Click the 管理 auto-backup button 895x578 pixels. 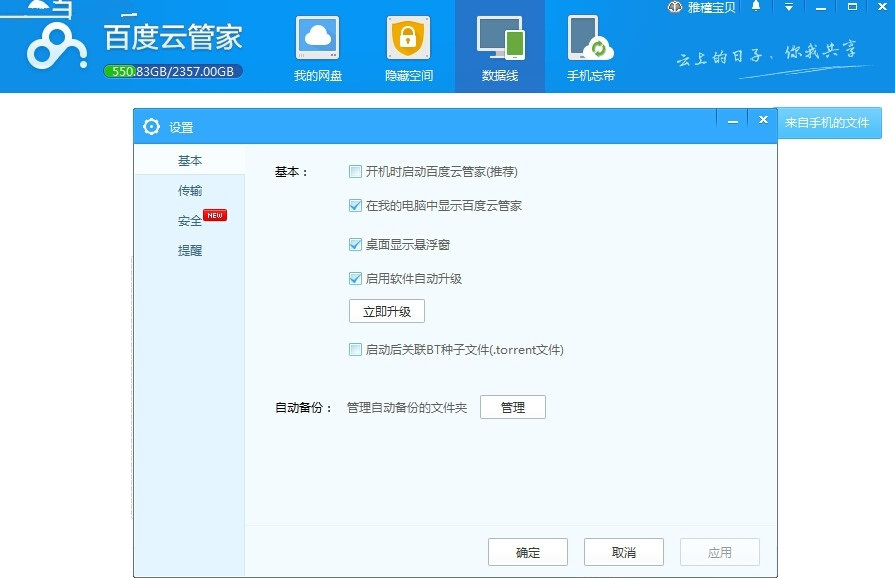click(x=513, y=407)
